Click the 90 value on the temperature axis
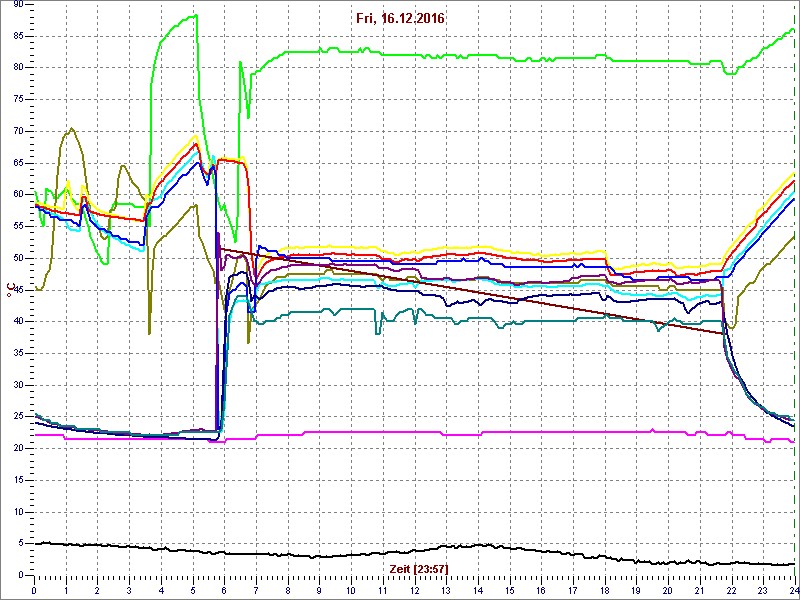 [x=19, y=3]
